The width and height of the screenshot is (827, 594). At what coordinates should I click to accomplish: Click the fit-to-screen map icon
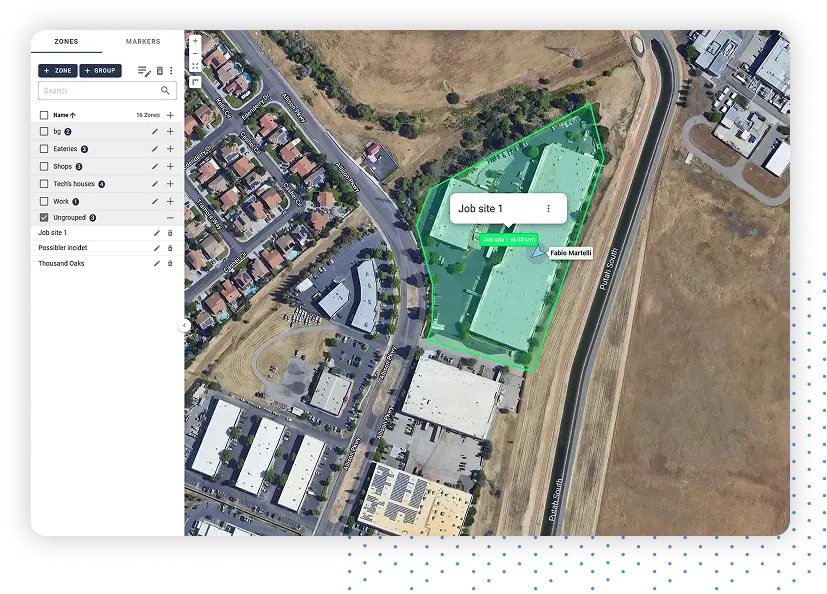click(195, 66)
